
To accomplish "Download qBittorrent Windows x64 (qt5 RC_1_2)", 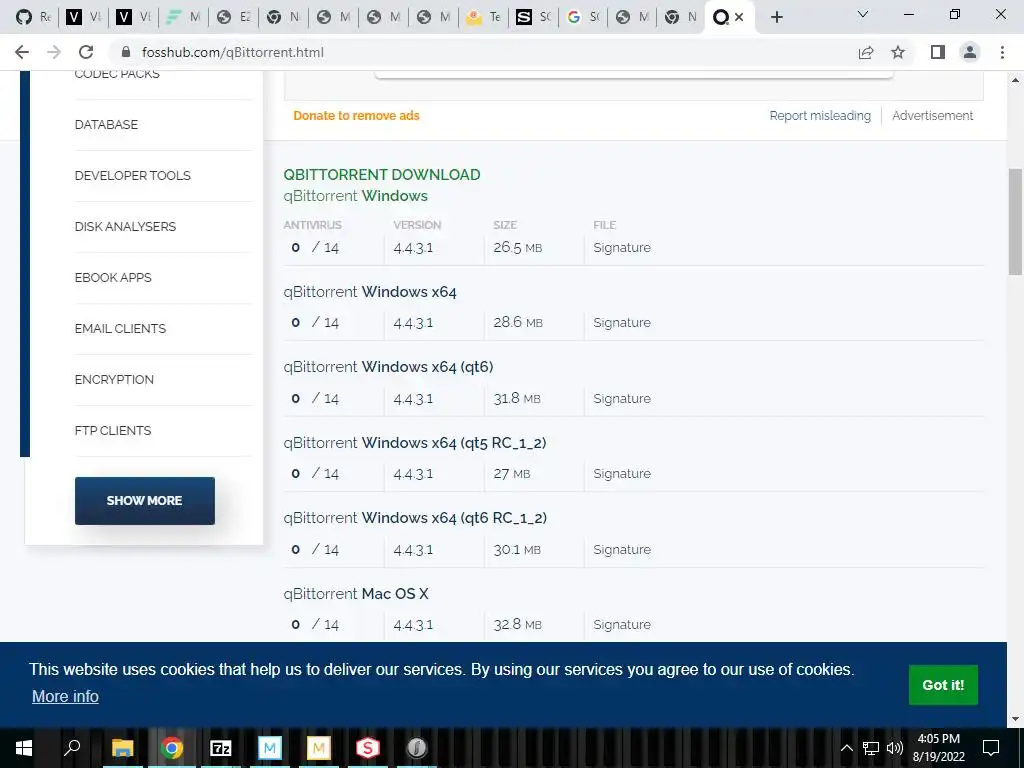I will click(x=415, y=443).
